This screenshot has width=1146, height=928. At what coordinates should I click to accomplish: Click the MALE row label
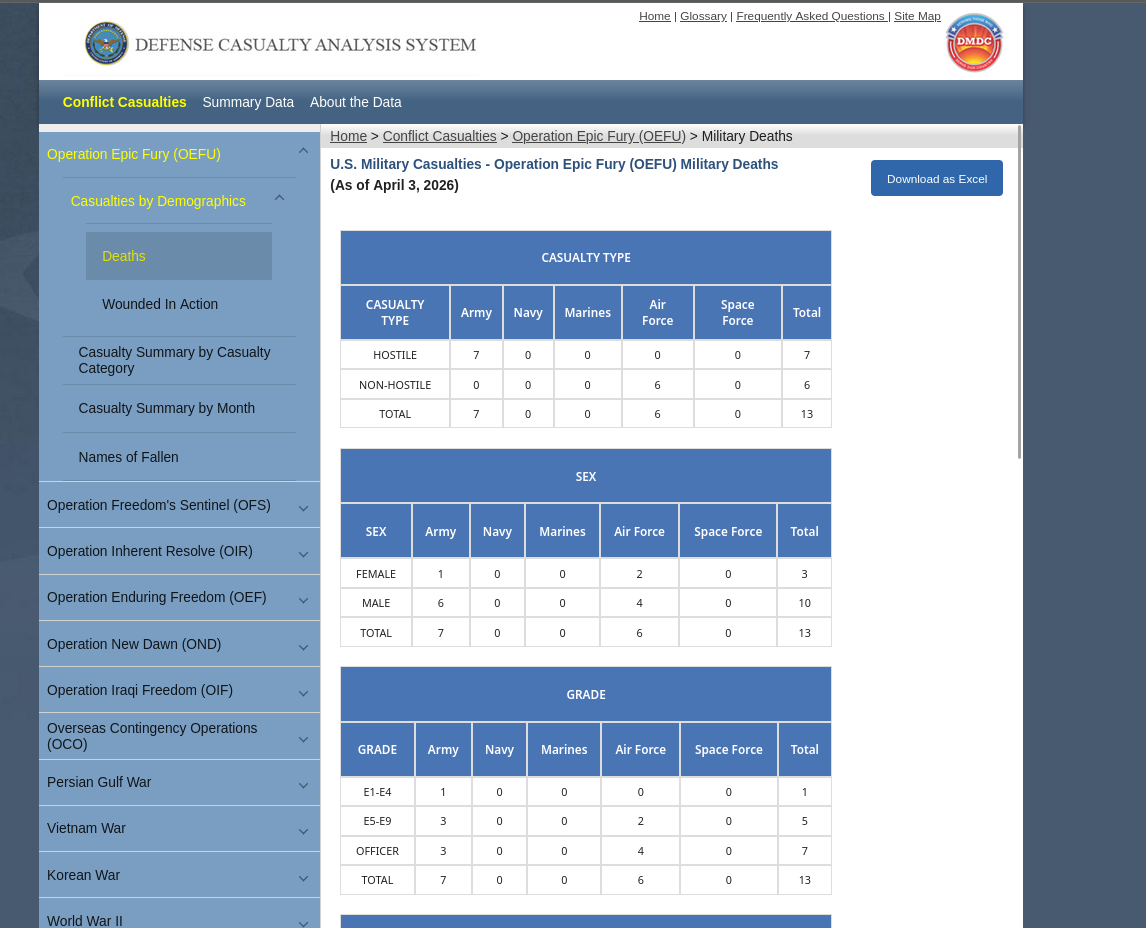point(376,603)
